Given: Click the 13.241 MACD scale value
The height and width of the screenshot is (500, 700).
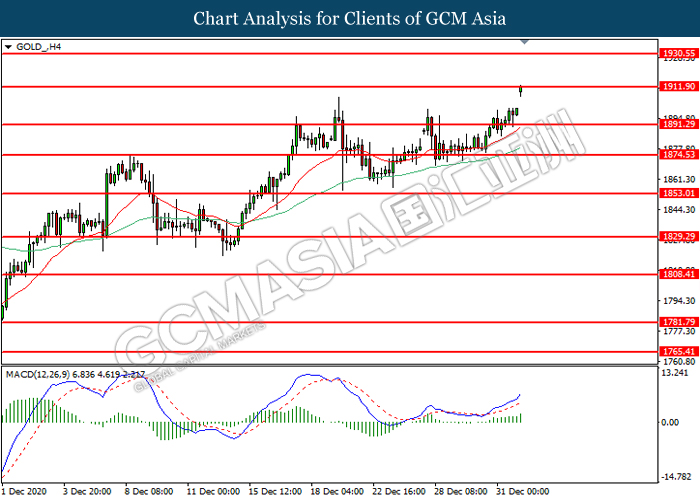Looking at the screenshot, I should [x=675, y=373].
